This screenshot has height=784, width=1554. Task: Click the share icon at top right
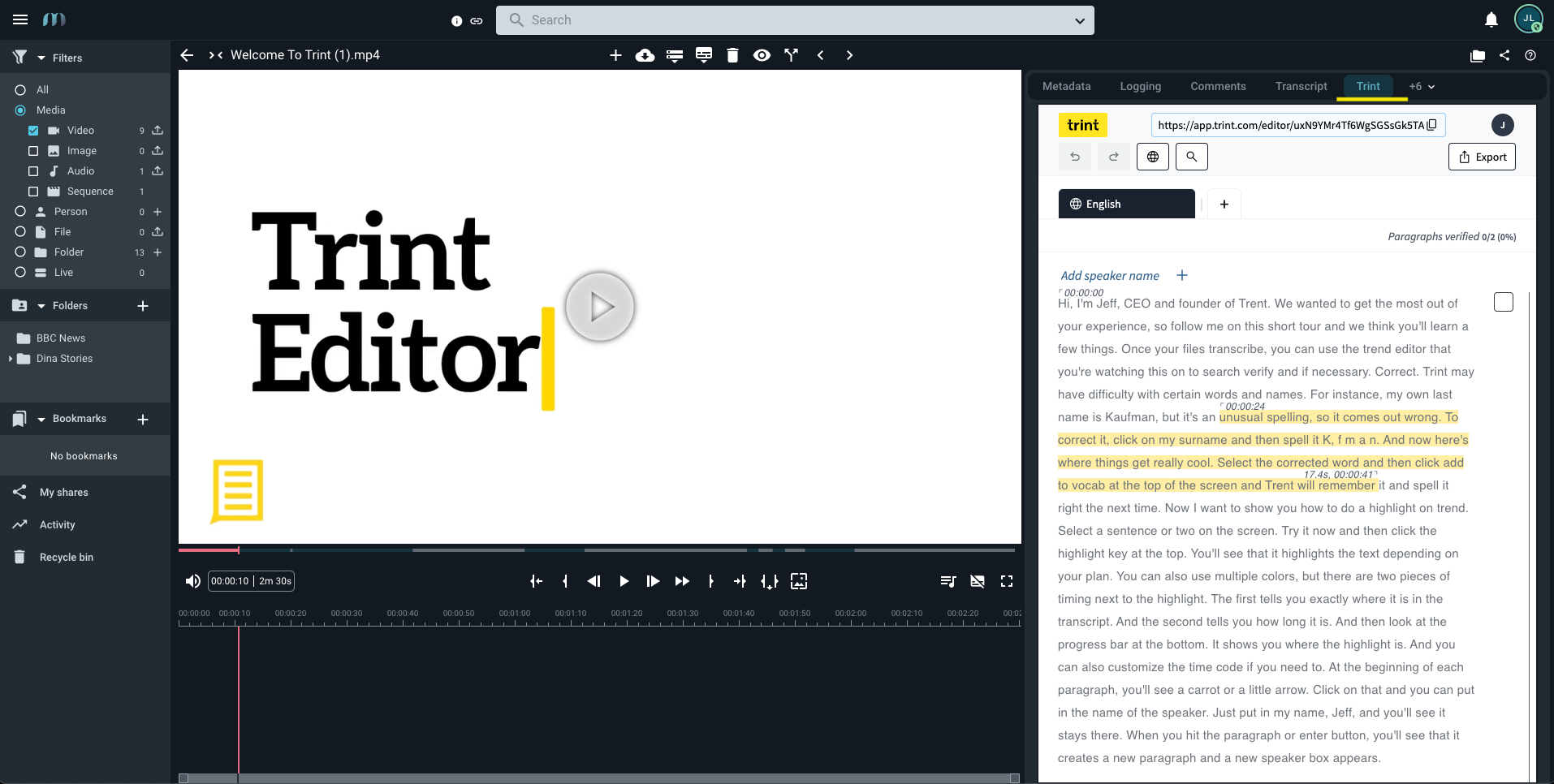click(1504, 55)
